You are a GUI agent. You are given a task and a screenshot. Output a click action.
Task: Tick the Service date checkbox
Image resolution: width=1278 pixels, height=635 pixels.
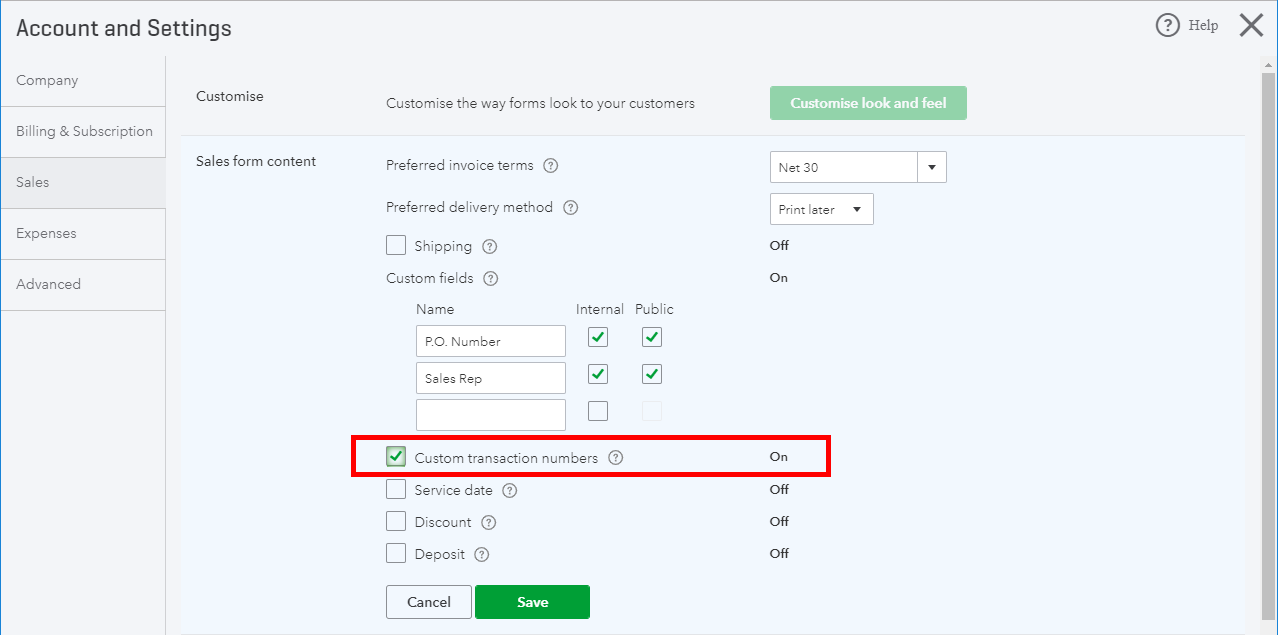pos(396,490)
